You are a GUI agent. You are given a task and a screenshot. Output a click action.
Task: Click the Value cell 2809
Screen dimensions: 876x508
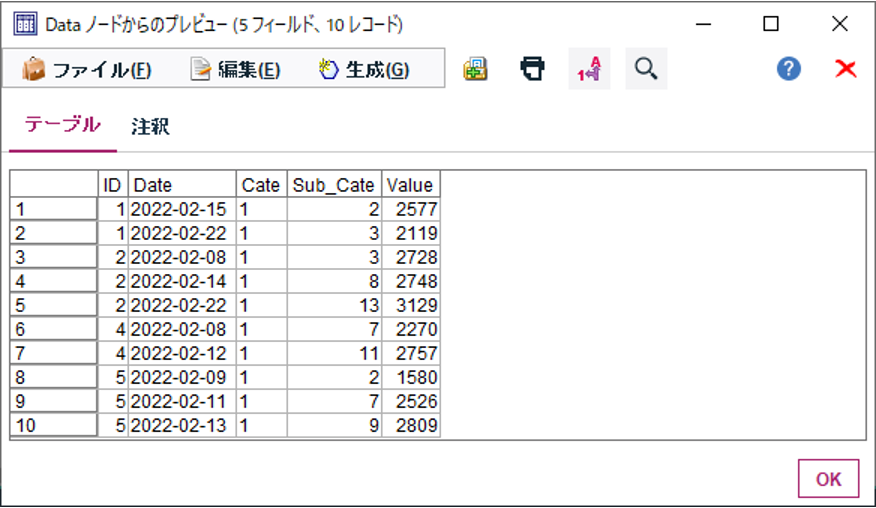click(411, 425)
